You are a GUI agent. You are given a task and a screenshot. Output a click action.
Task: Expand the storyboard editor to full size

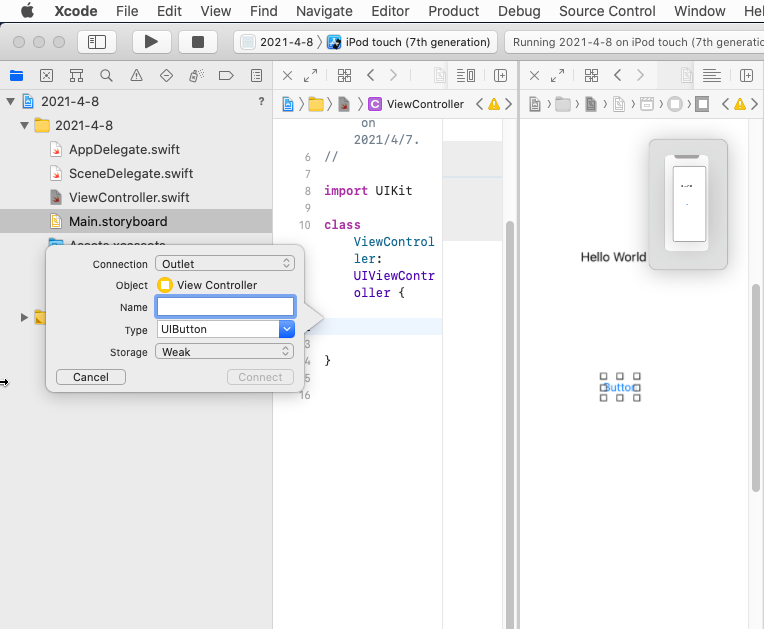point(557,76)
